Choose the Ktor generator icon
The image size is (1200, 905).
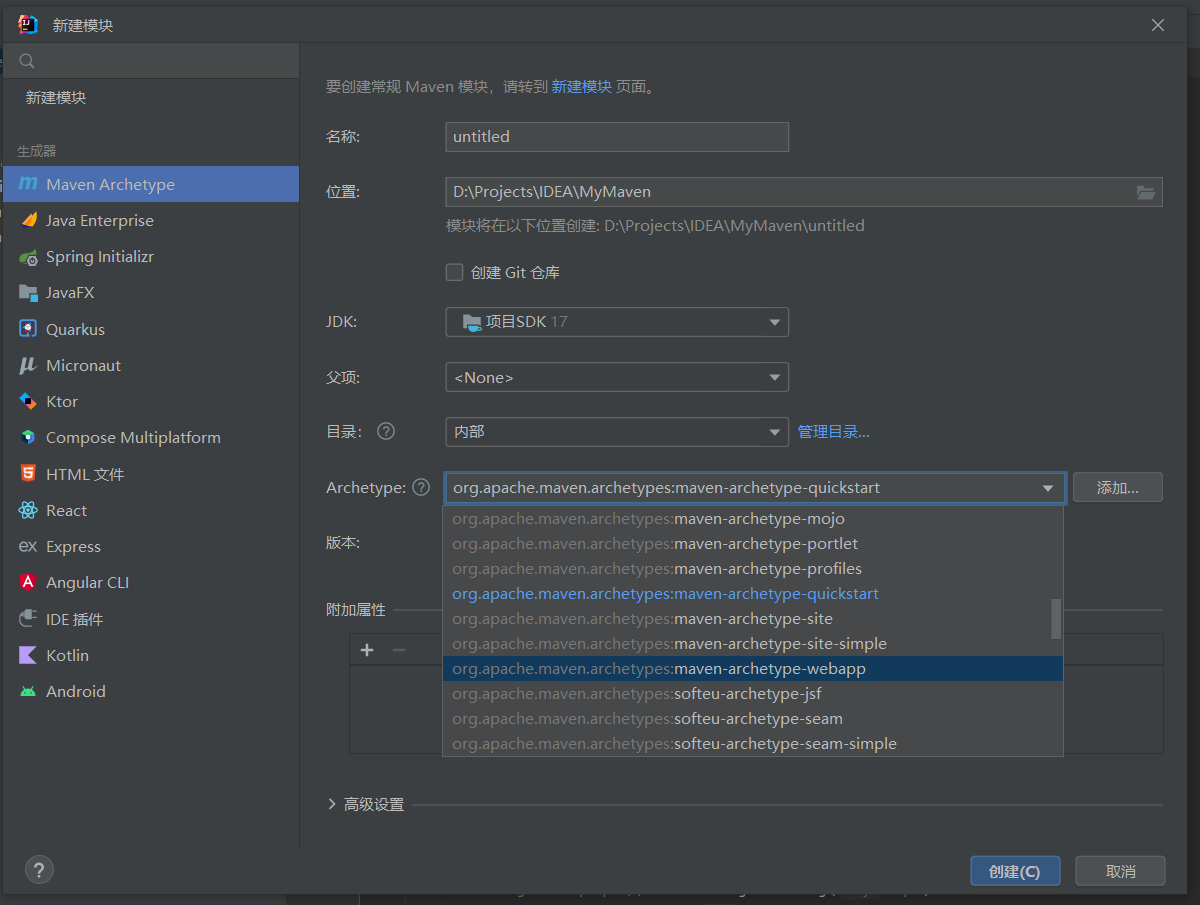[x=28, y=401]
